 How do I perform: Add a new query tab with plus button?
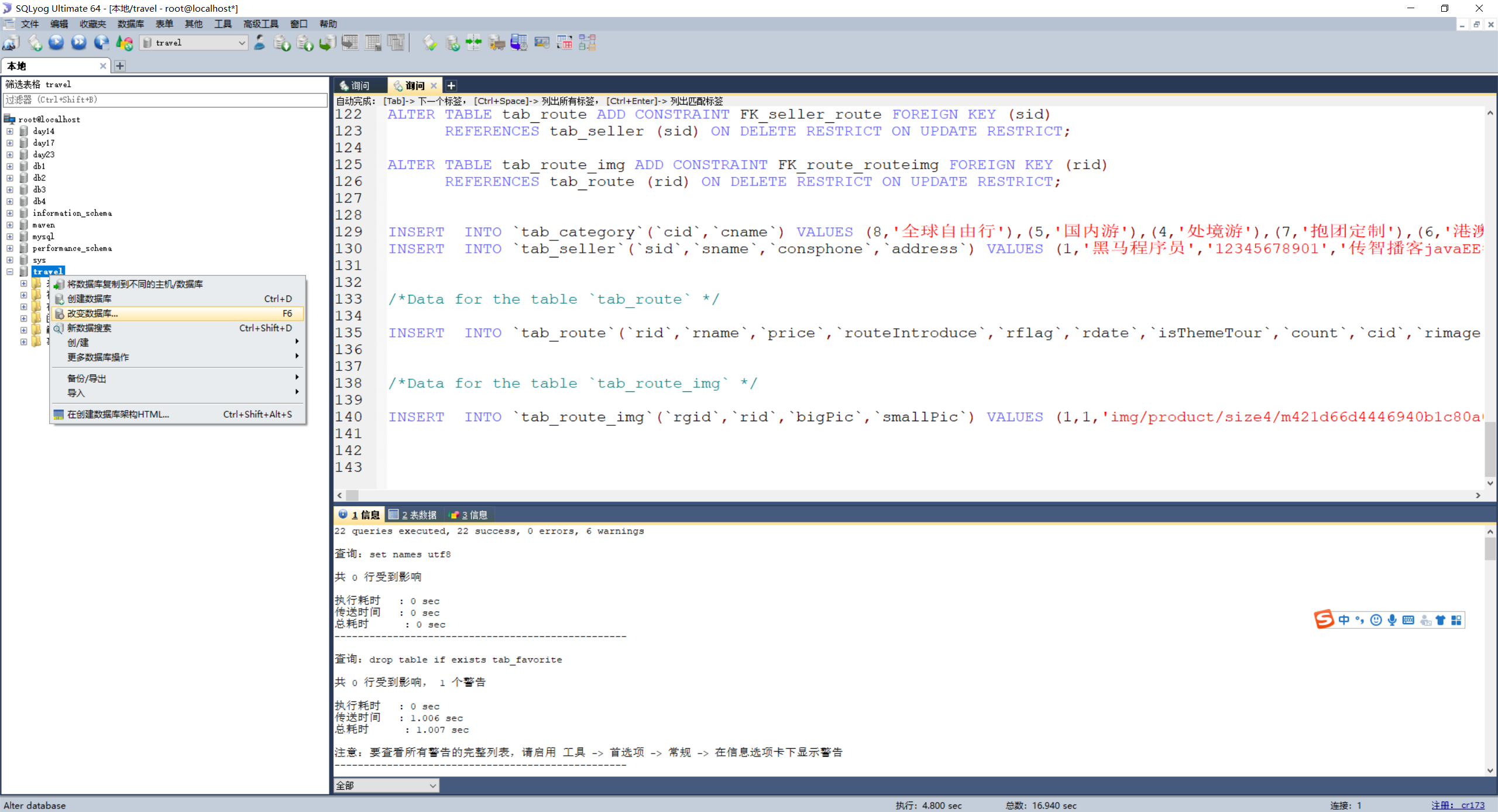click(451, 85)
